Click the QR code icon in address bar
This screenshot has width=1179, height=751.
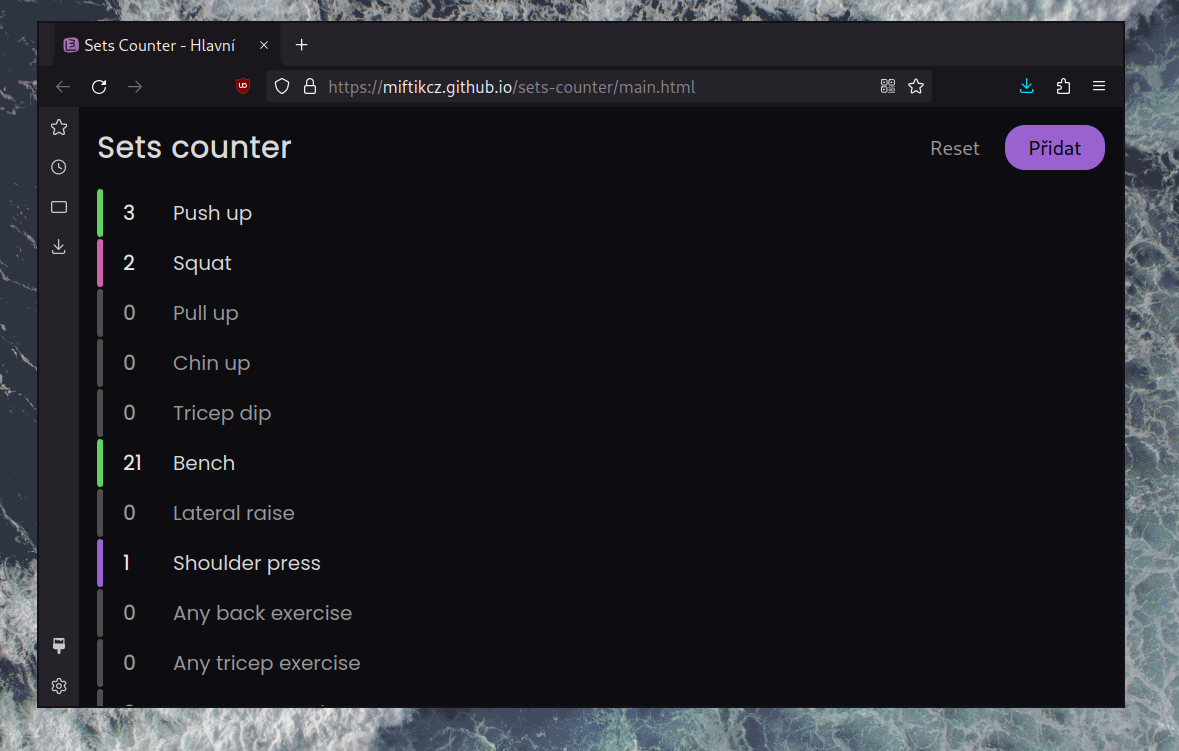coord(887,87)
